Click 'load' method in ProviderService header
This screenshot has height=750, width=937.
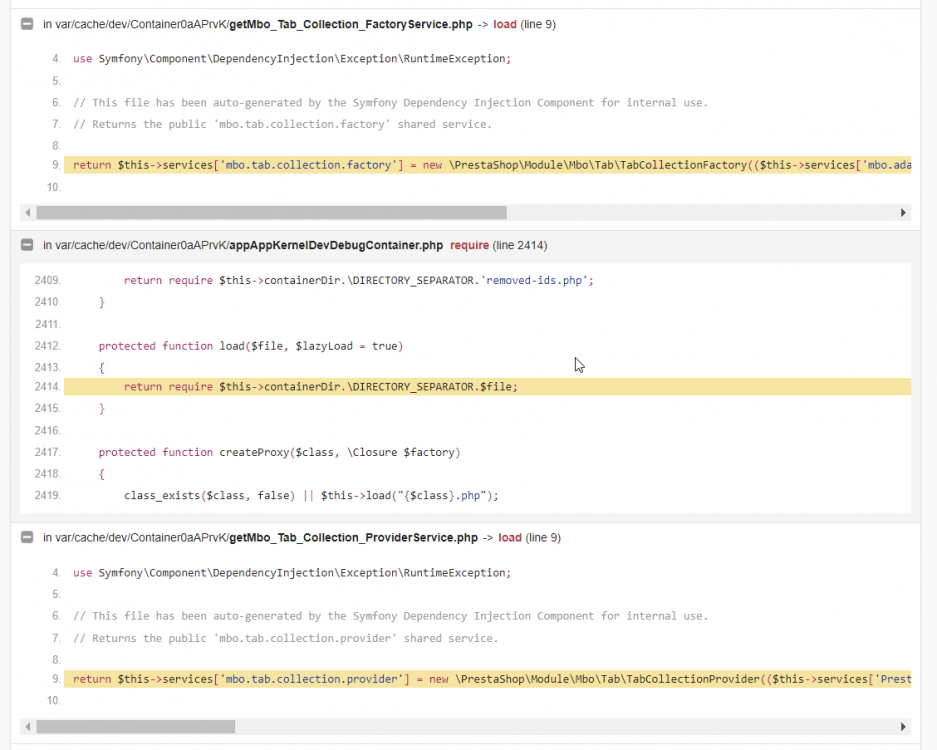click(510, 538)
